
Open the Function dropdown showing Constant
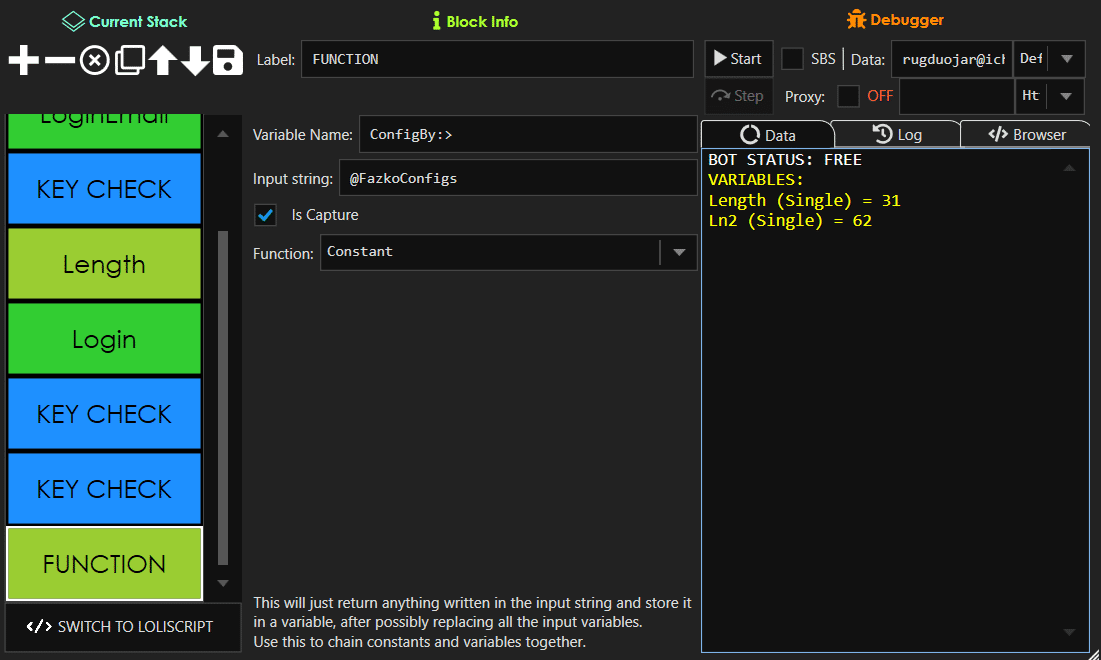(679, 252)
